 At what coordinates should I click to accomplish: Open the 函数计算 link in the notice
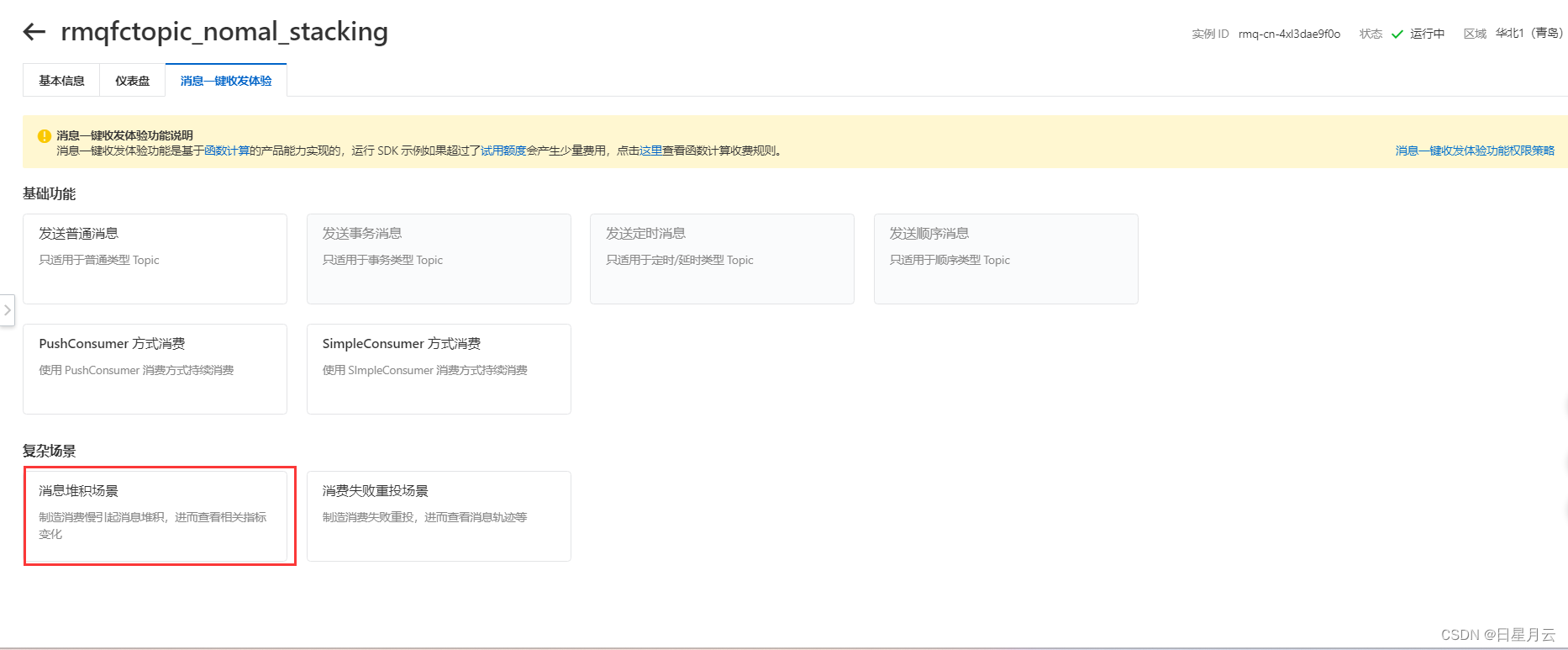(x=227, y=151)
